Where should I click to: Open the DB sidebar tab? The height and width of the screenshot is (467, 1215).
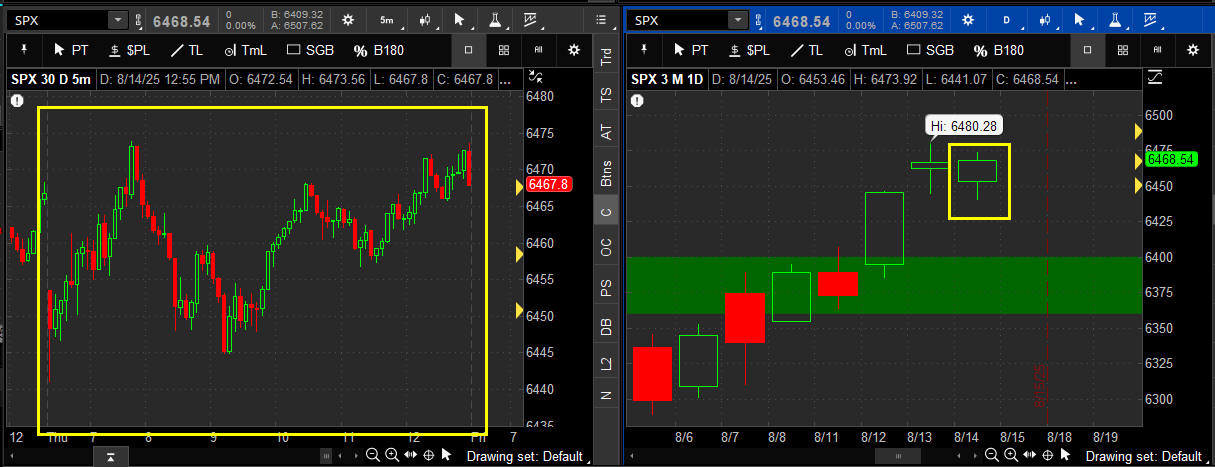(x=604, y=326)
